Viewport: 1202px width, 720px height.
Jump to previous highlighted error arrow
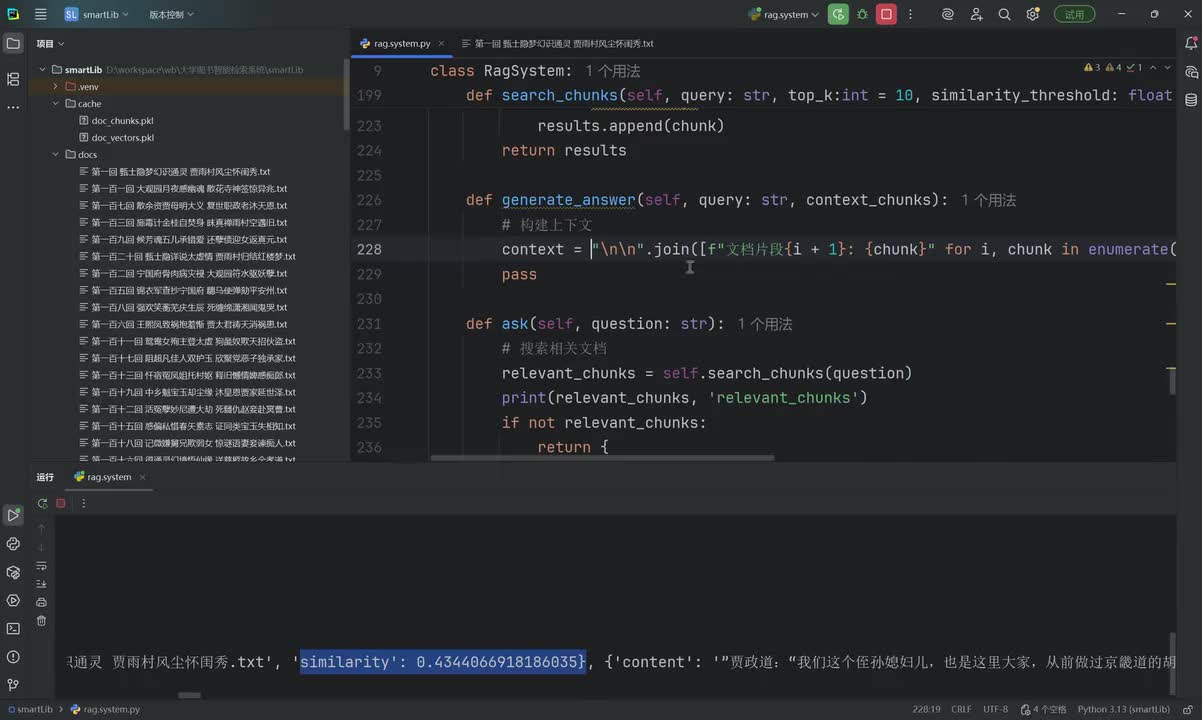click(x=1152, y=68)
